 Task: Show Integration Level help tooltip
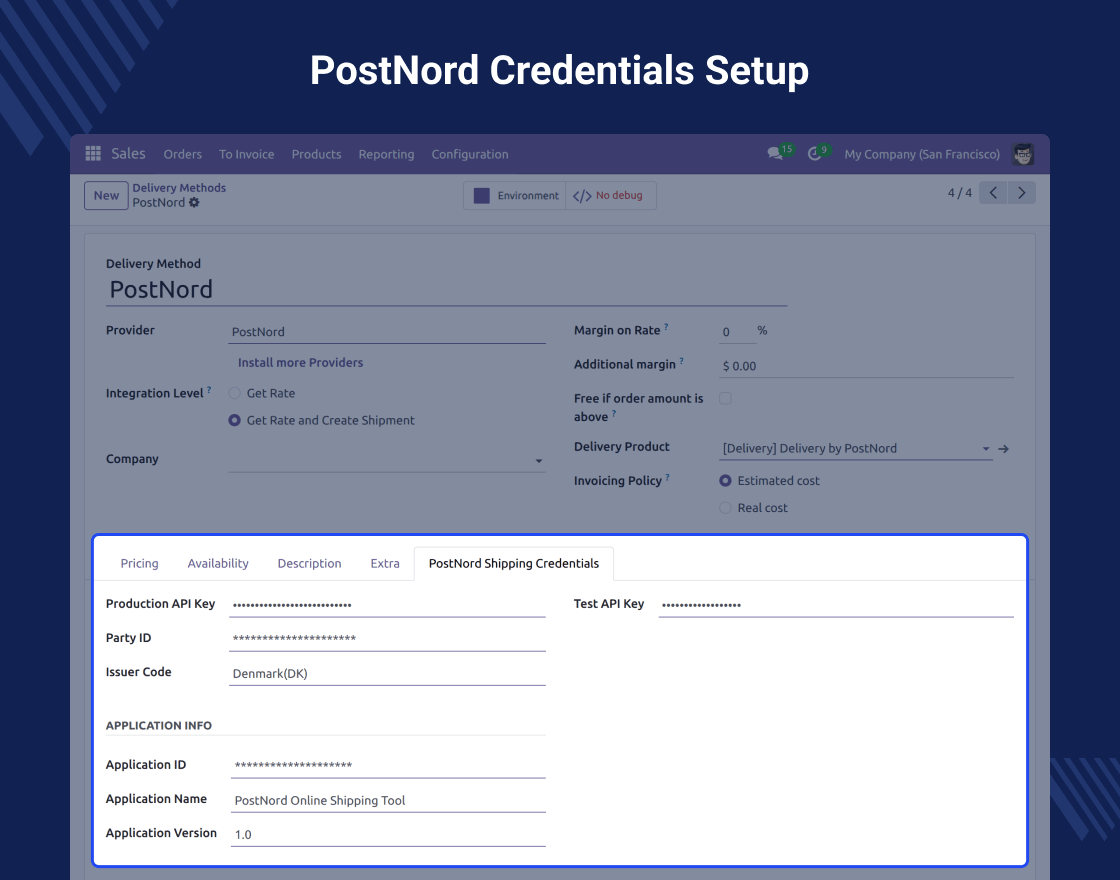pyautogui.click(x=209, y=390)
